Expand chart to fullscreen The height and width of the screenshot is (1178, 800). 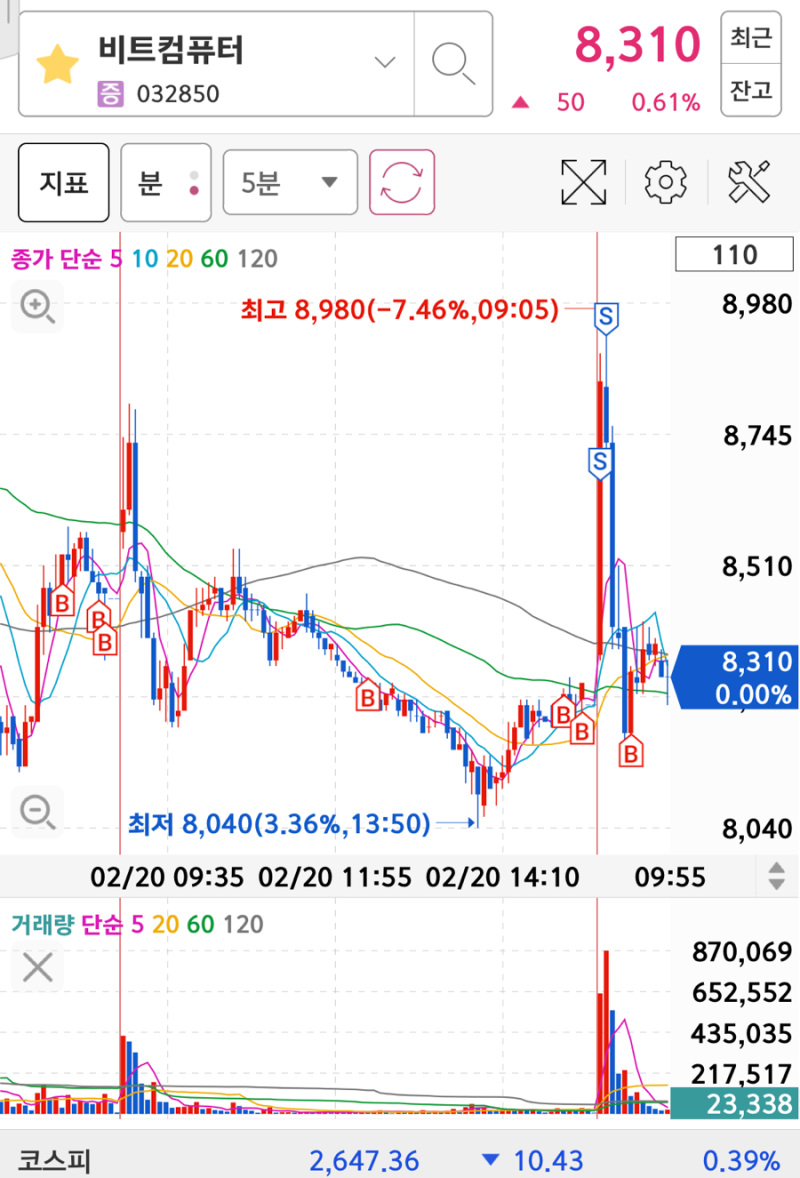coord(584,182)
